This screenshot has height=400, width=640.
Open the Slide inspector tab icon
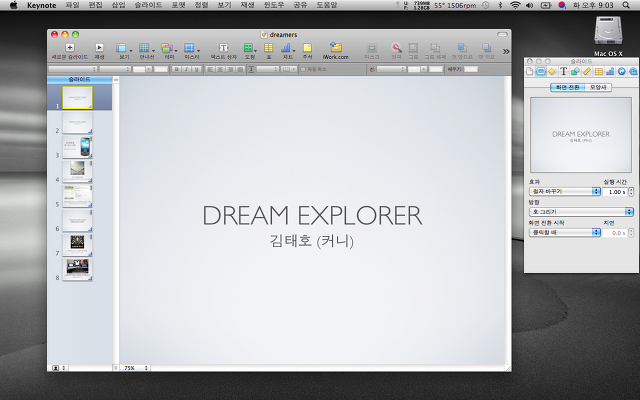coord(540,72)
